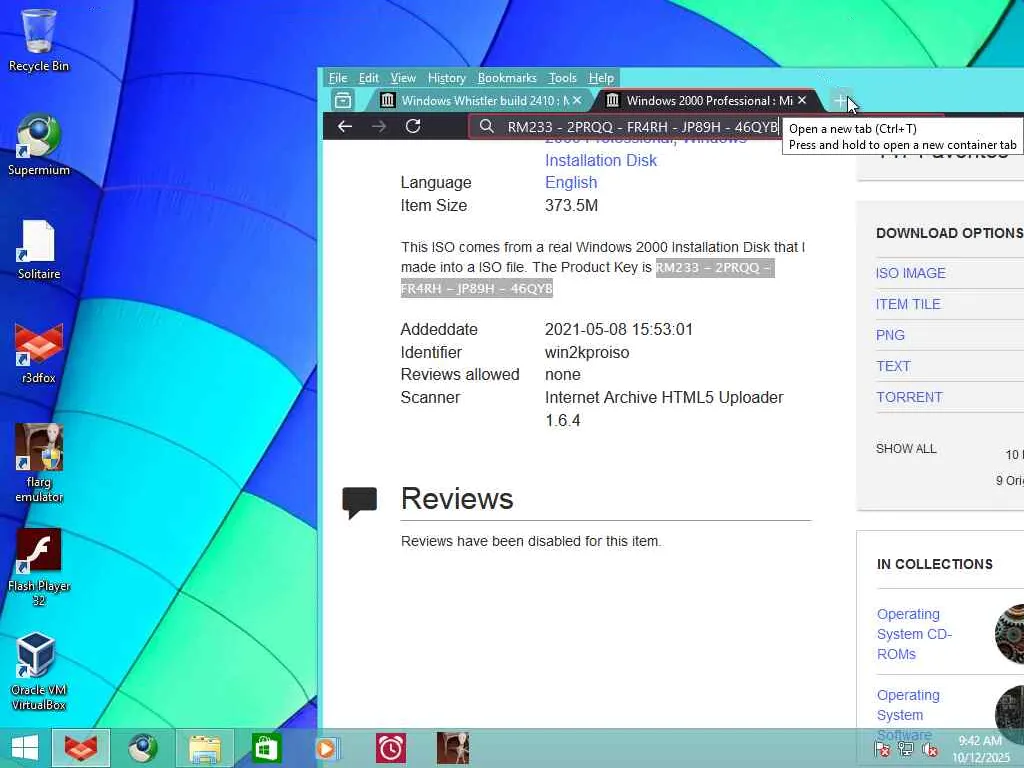Viewport: 1024px width, 768px height.
Task: Open the Tools menu
Action: 562,78
